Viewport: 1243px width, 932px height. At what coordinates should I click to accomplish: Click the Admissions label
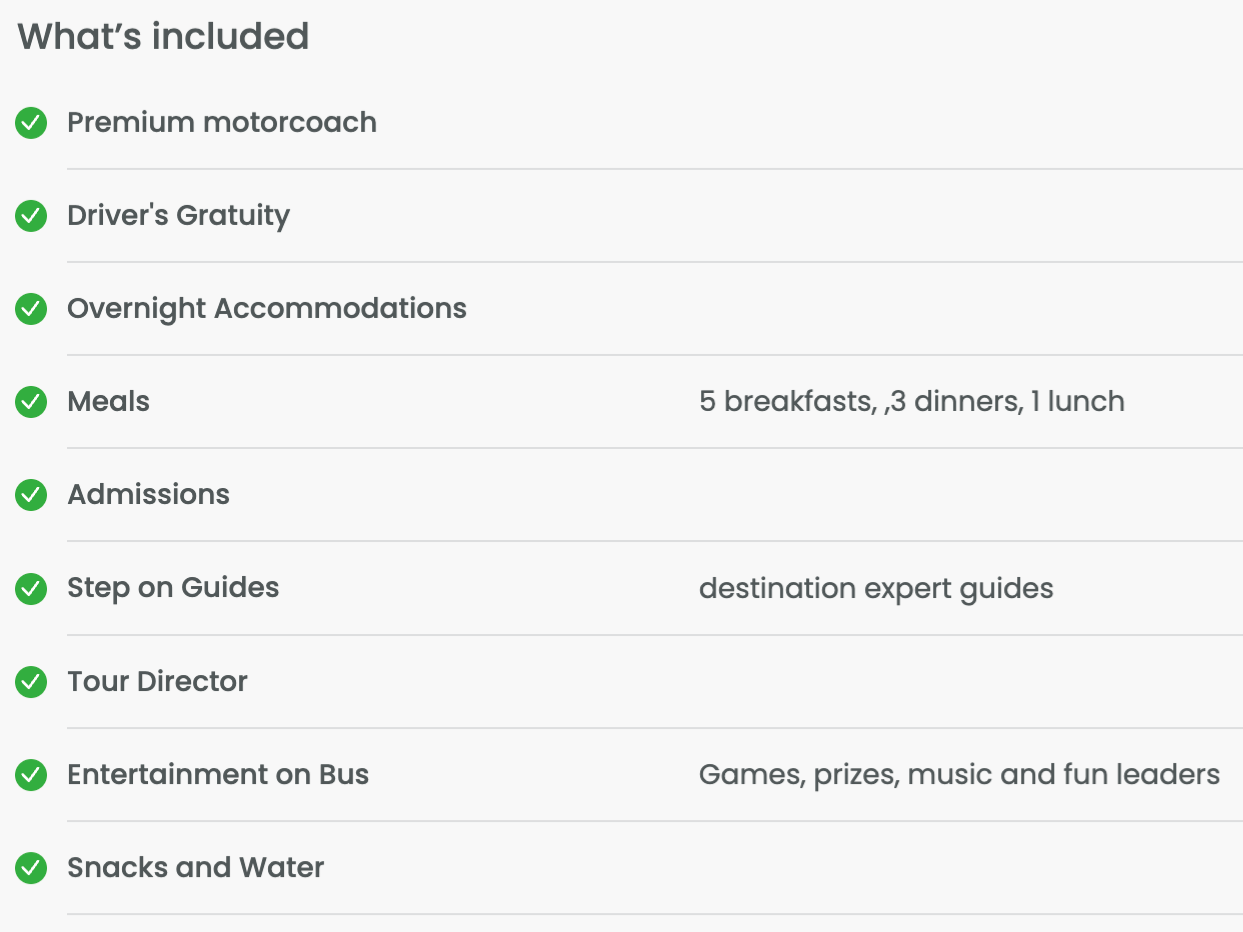pyautogui.click(x=148, y=495)
